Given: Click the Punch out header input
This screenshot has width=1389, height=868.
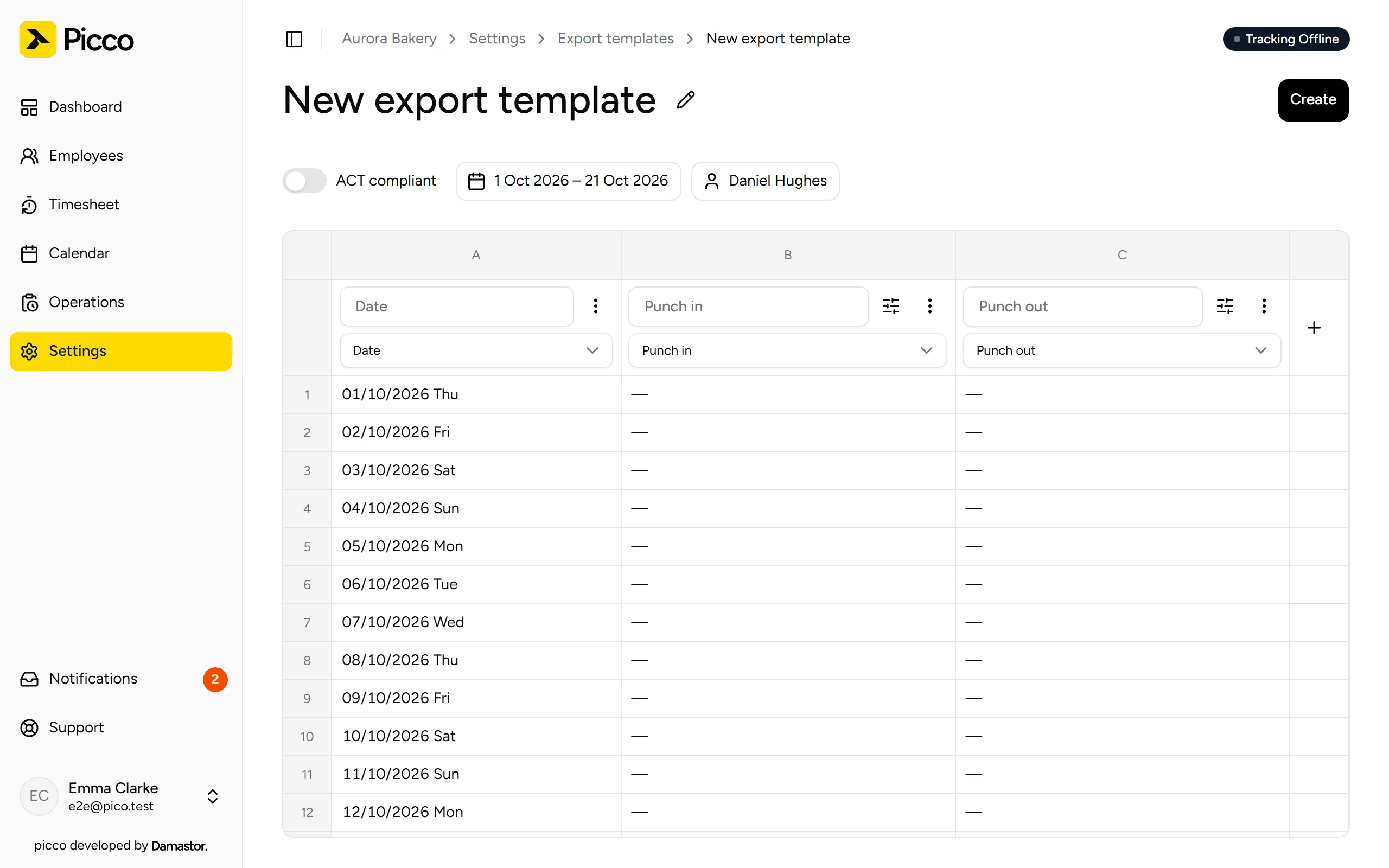Looking at the screenshot, I should (1082, 306).
